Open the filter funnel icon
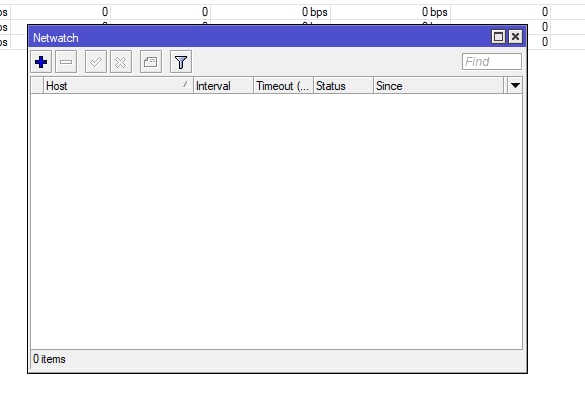Viewport: 585px width, 413px height. [x=181, y=62]
